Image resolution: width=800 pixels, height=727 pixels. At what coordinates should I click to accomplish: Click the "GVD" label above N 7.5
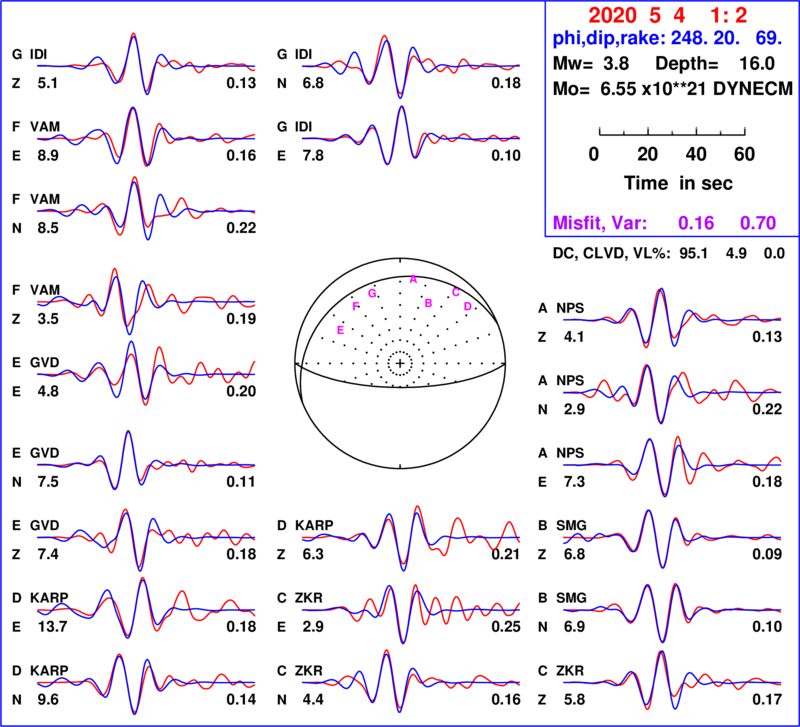(x=44, y=453)
